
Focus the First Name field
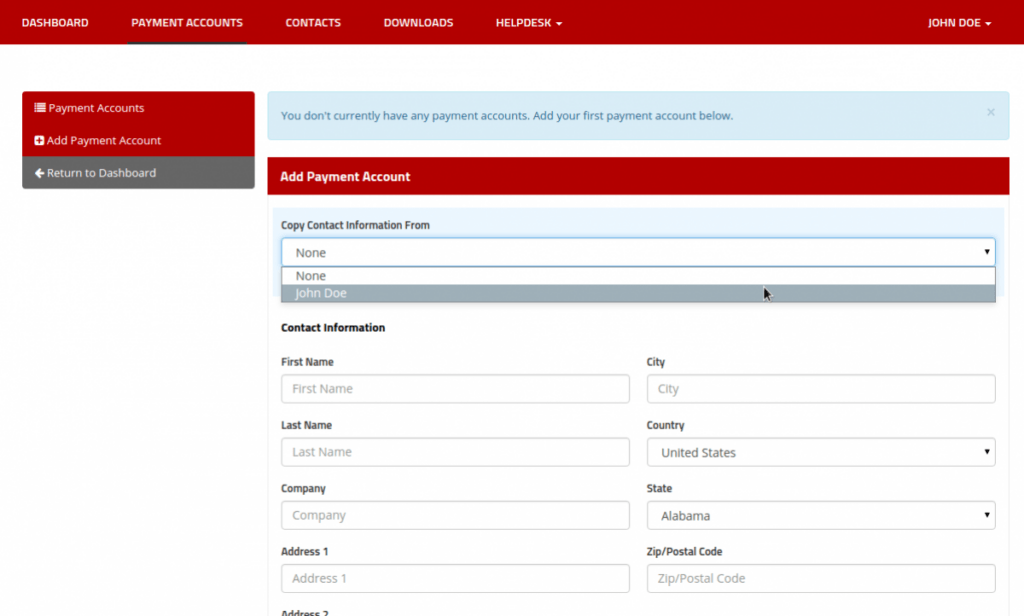click(x=455, y=389)
